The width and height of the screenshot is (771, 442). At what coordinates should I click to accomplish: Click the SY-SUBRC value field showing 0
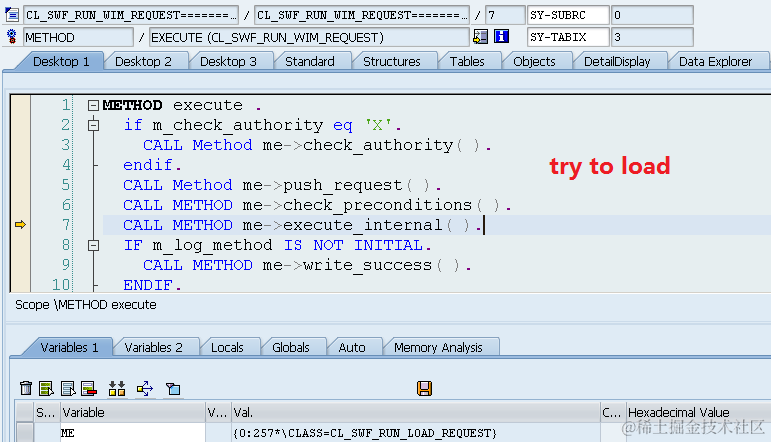point(652,15)
